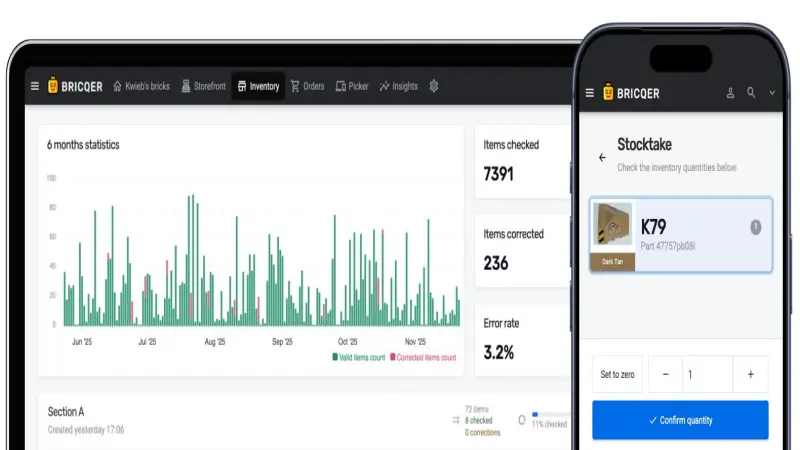800x450 pixels.
Task: Open the Orders tab
Action: click(307, 86)
